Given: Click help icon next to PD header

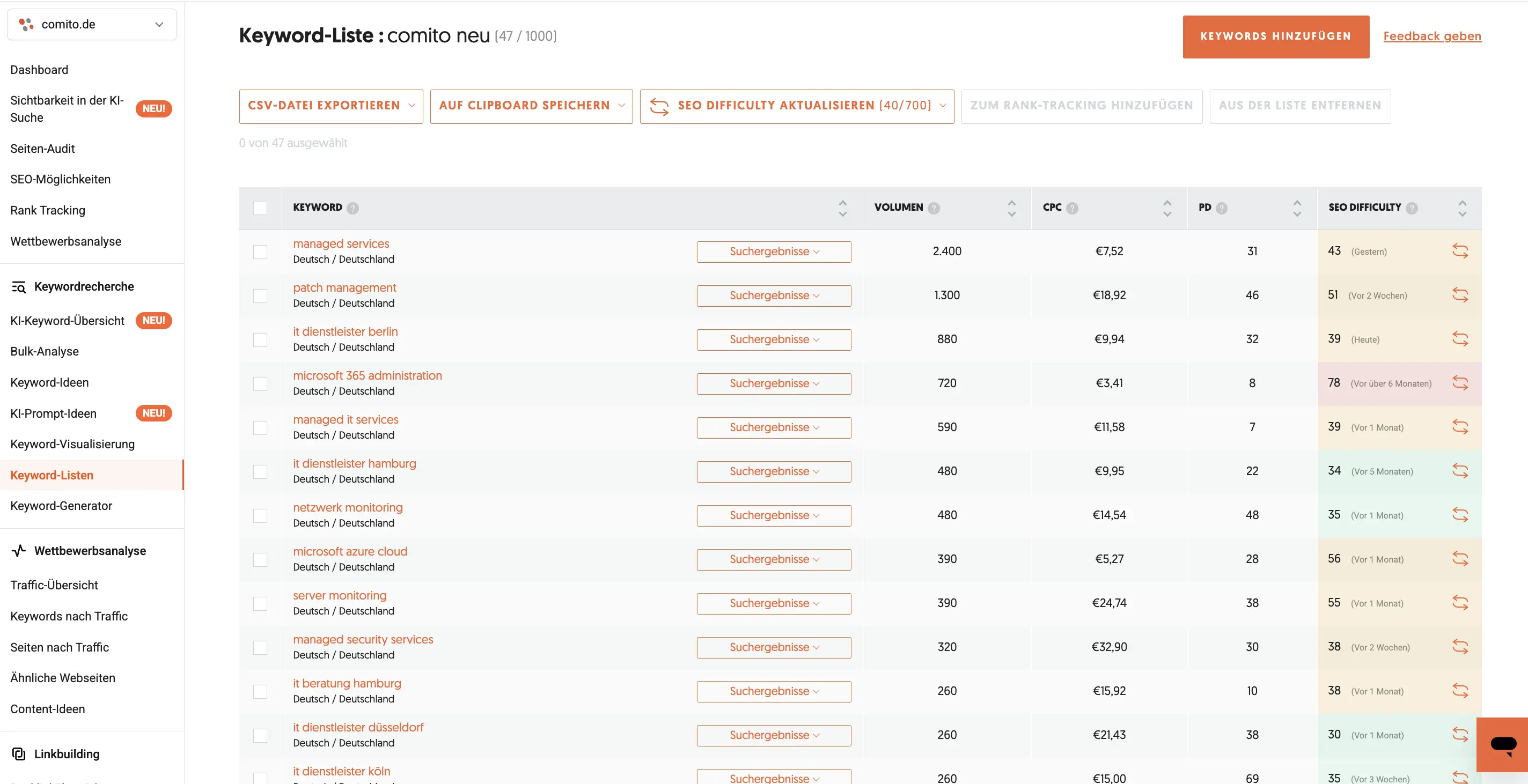Looking at the screenshot, I should (1221, 208).
